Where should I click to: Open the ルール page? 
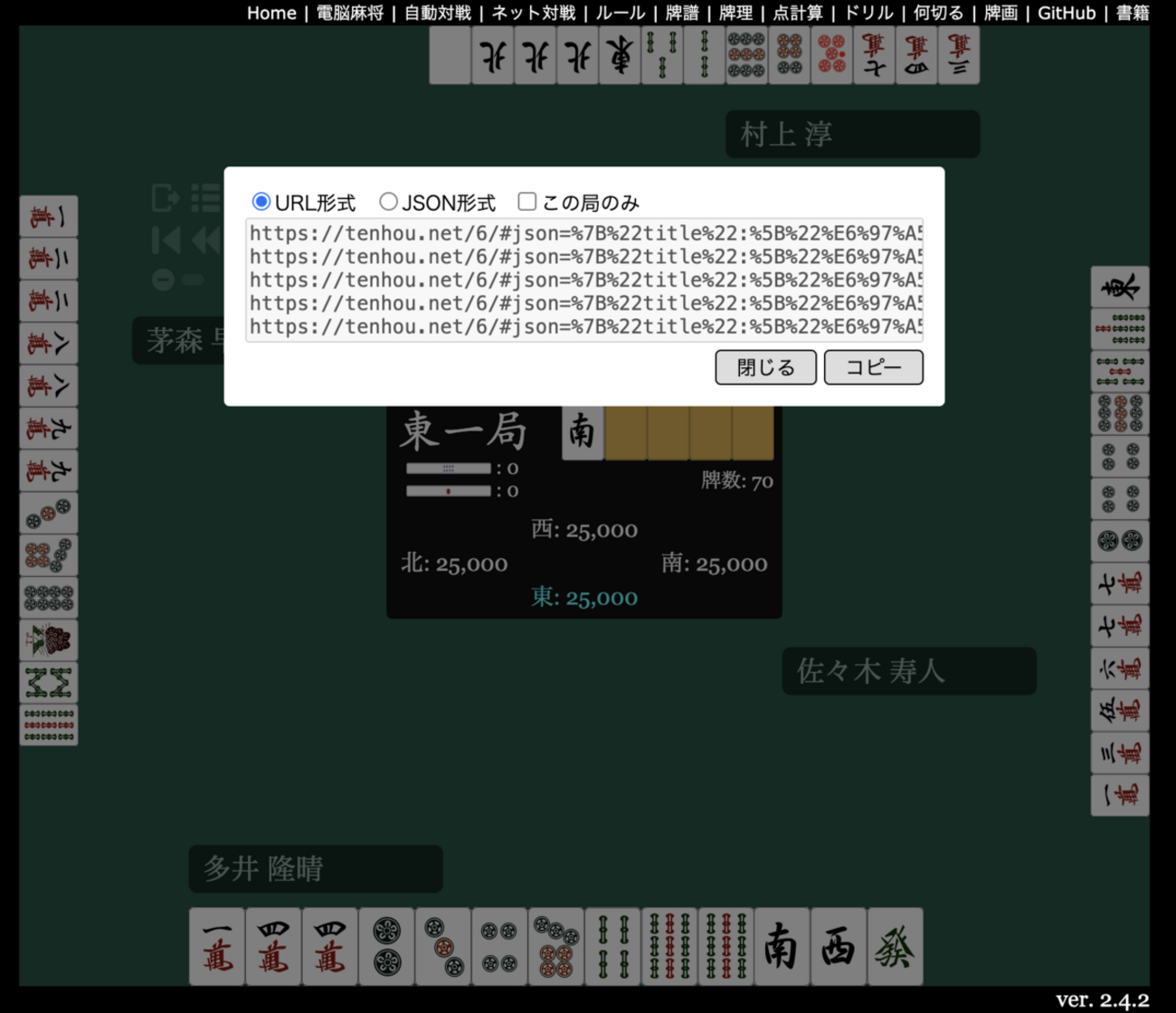coord(621,13)
